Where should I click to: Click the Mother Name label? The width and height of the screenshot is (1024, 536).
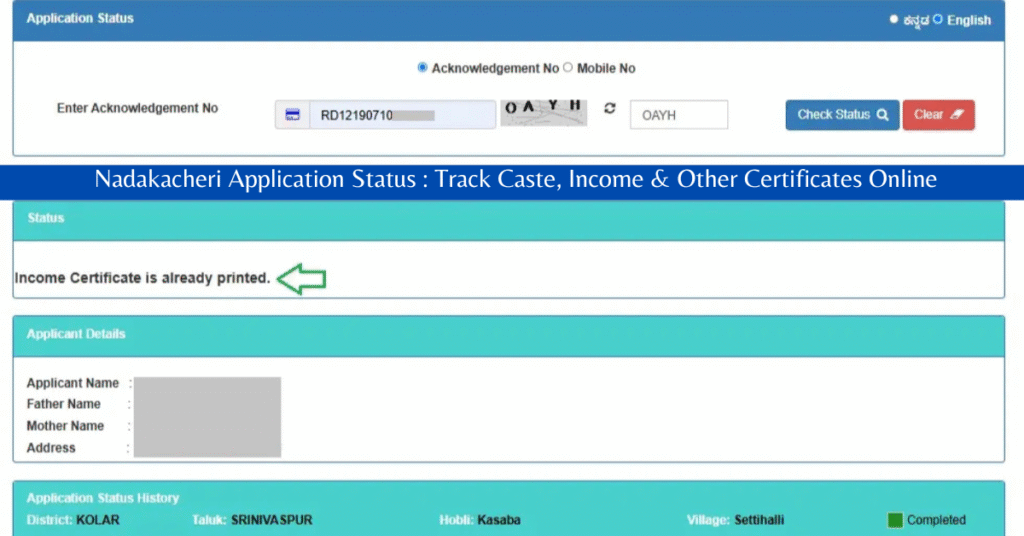point(65,426)
